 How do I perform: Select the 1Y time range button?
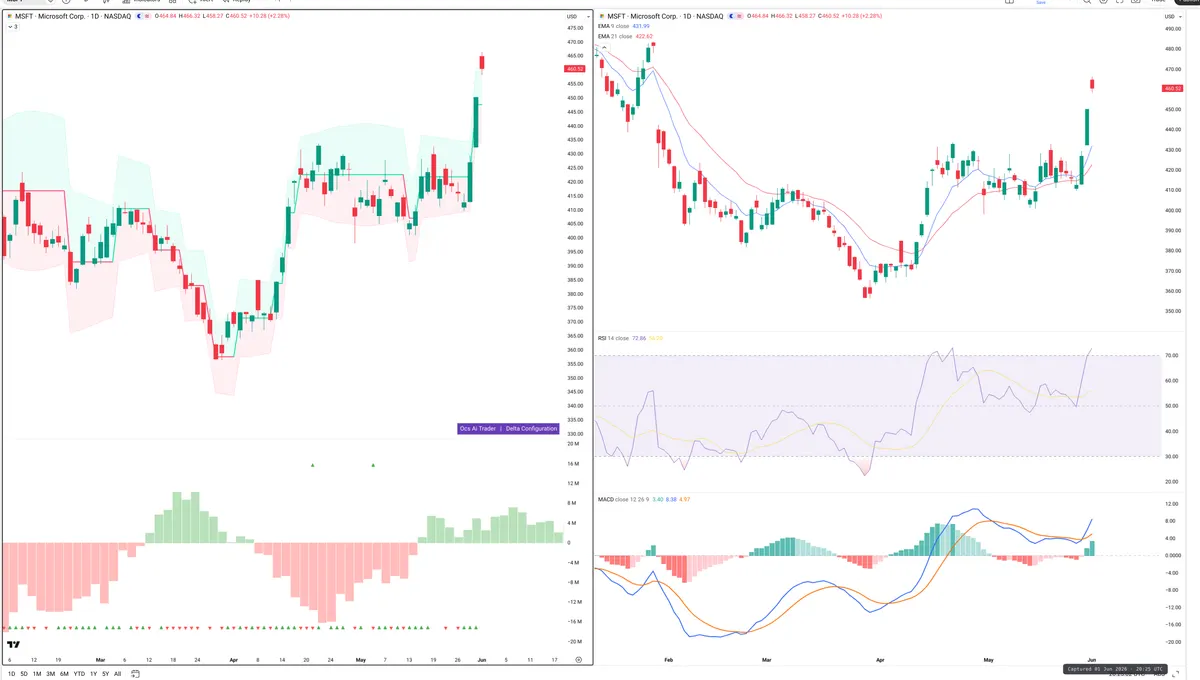[93, 674]
